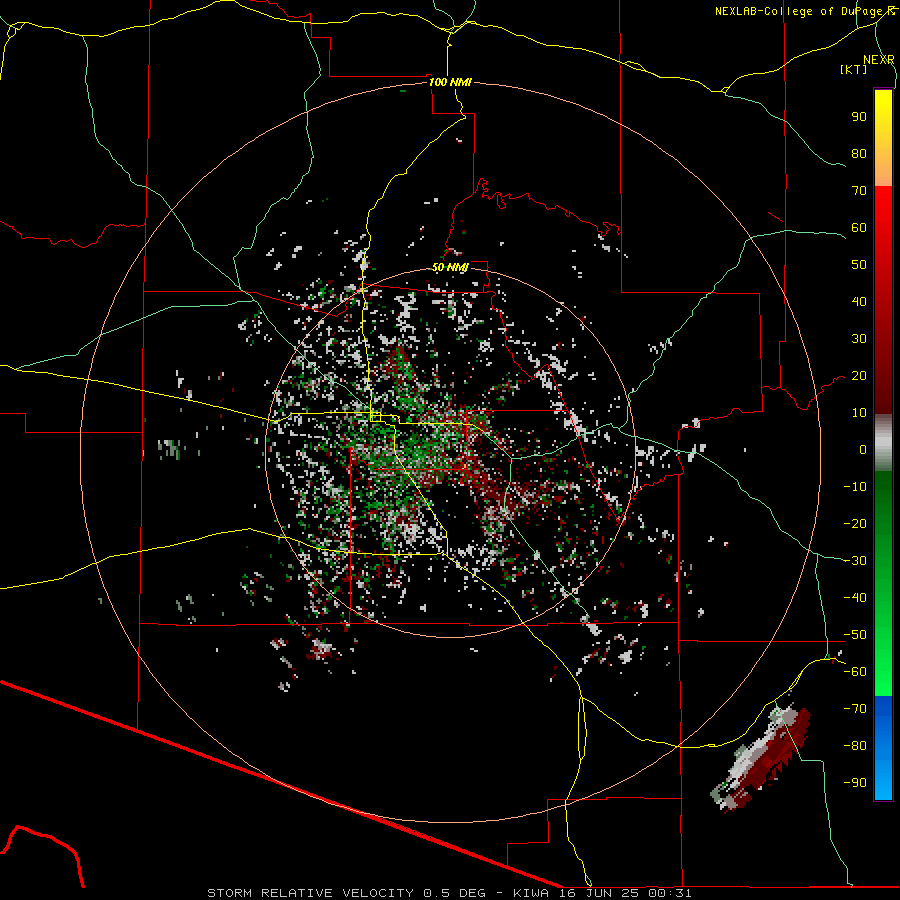The width and height of the screenshot is (900, 900).
Task: Click the Storm Relative Velocity KIWA caption
Action: click(x=449, y=893)
